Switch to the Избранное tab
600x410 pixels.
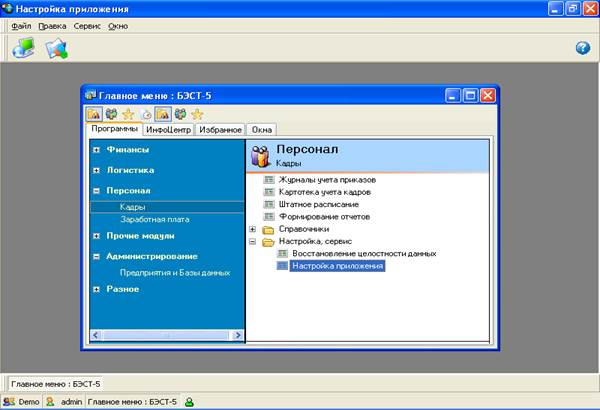click(x=219, y=130)
